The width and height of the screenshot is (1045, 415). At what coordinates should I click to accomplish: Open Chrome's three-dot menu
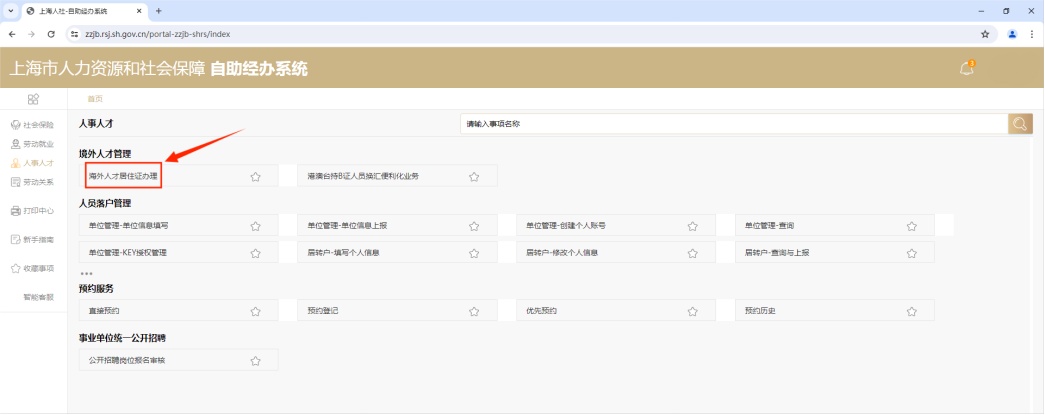(x=1031, y=33)
